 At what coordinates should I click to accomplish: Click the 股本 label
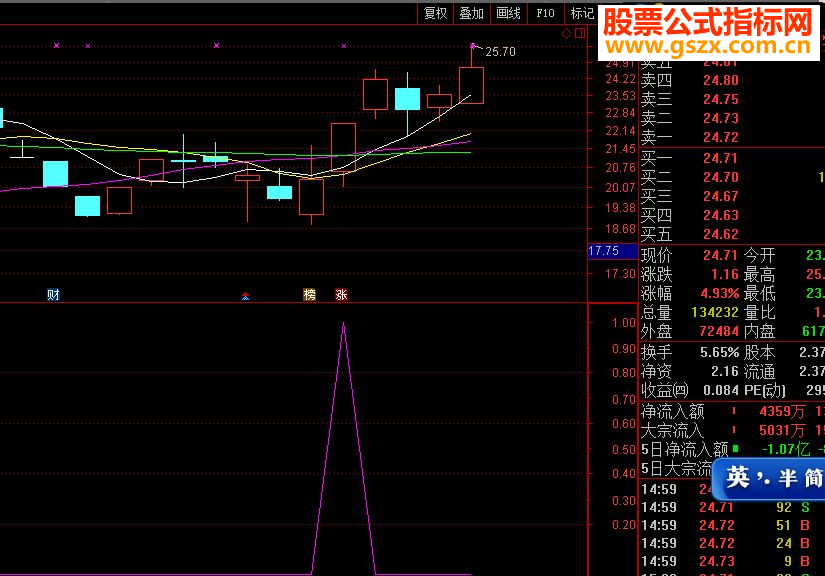pyautogui.click(x=760, y=352)
